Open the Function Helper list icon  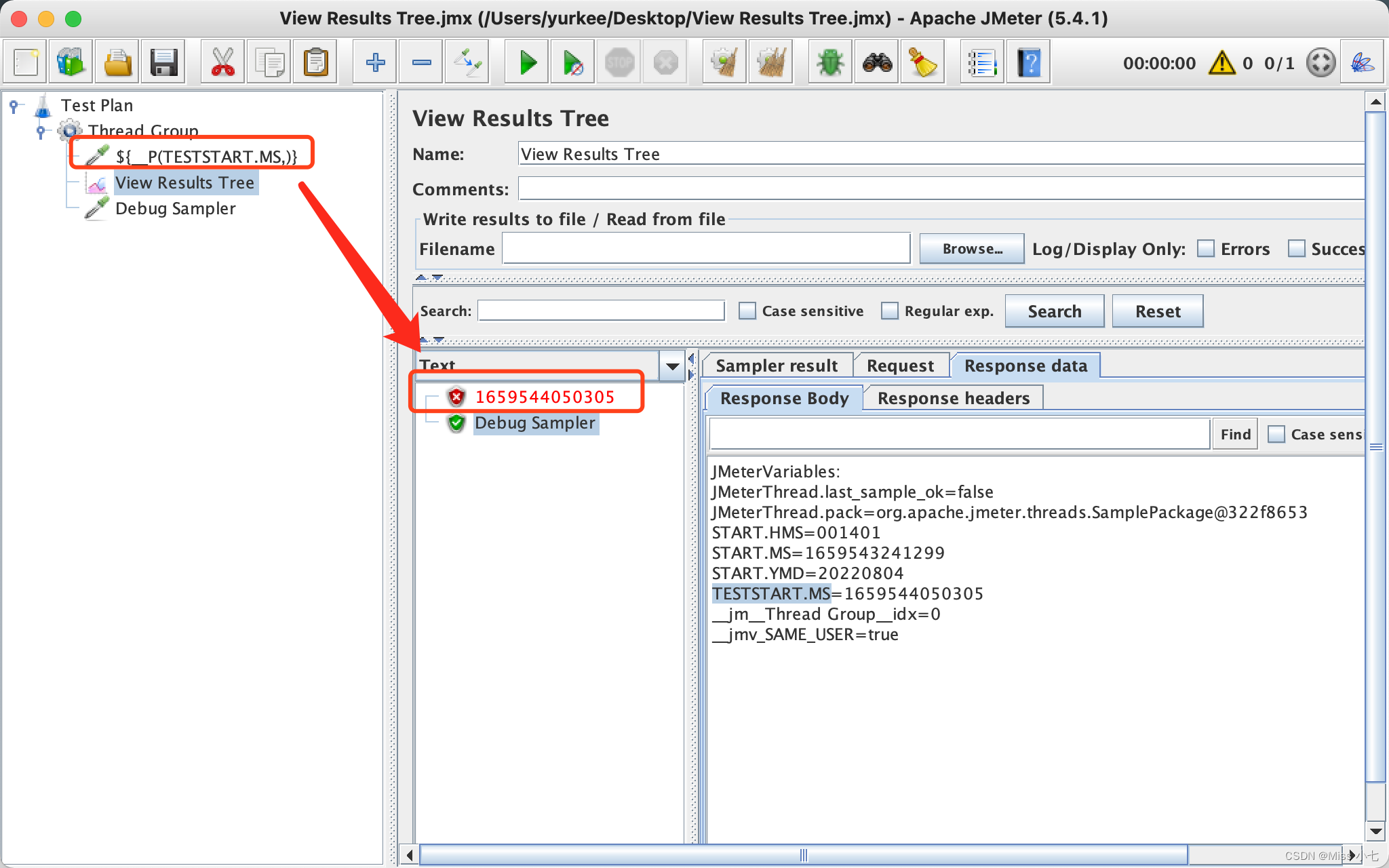(x=982, y=63)
